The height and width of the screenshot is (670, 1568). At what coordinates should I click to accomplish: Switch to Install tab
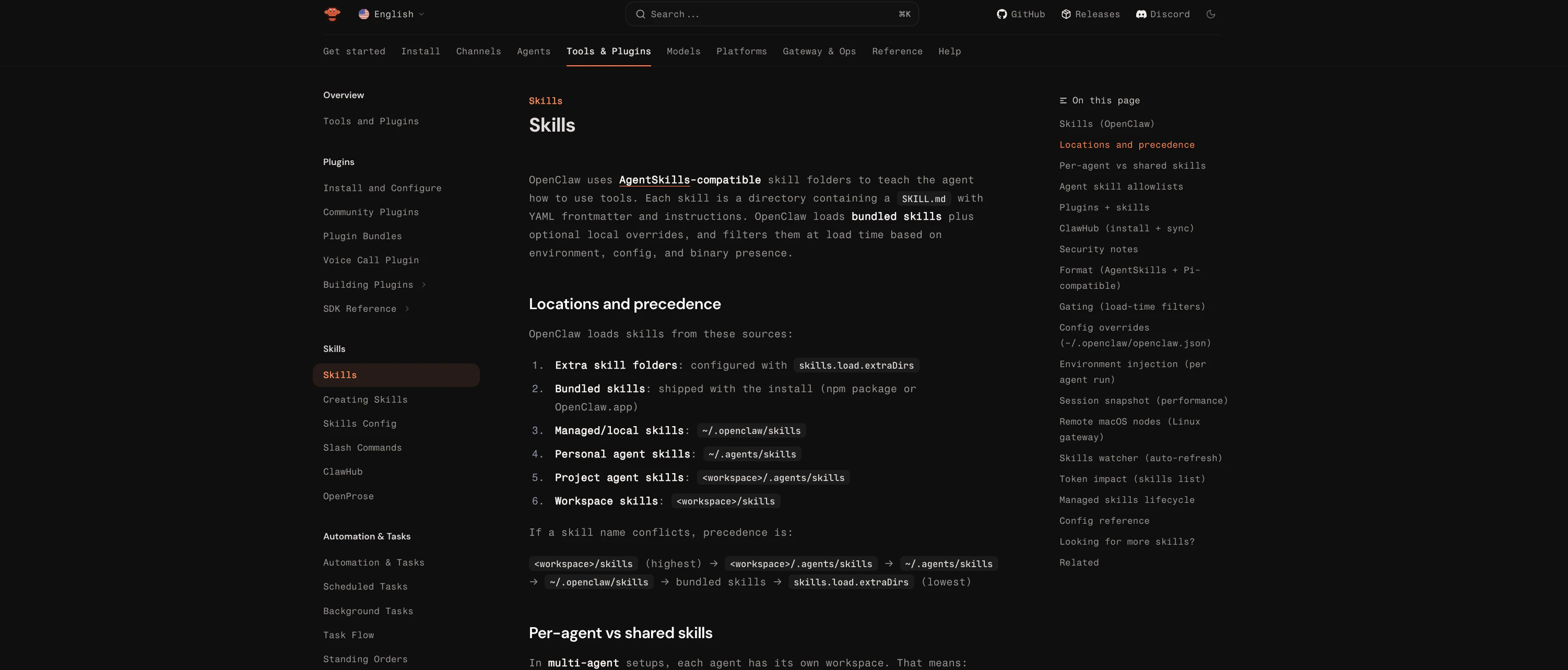(x=421, y=51)
